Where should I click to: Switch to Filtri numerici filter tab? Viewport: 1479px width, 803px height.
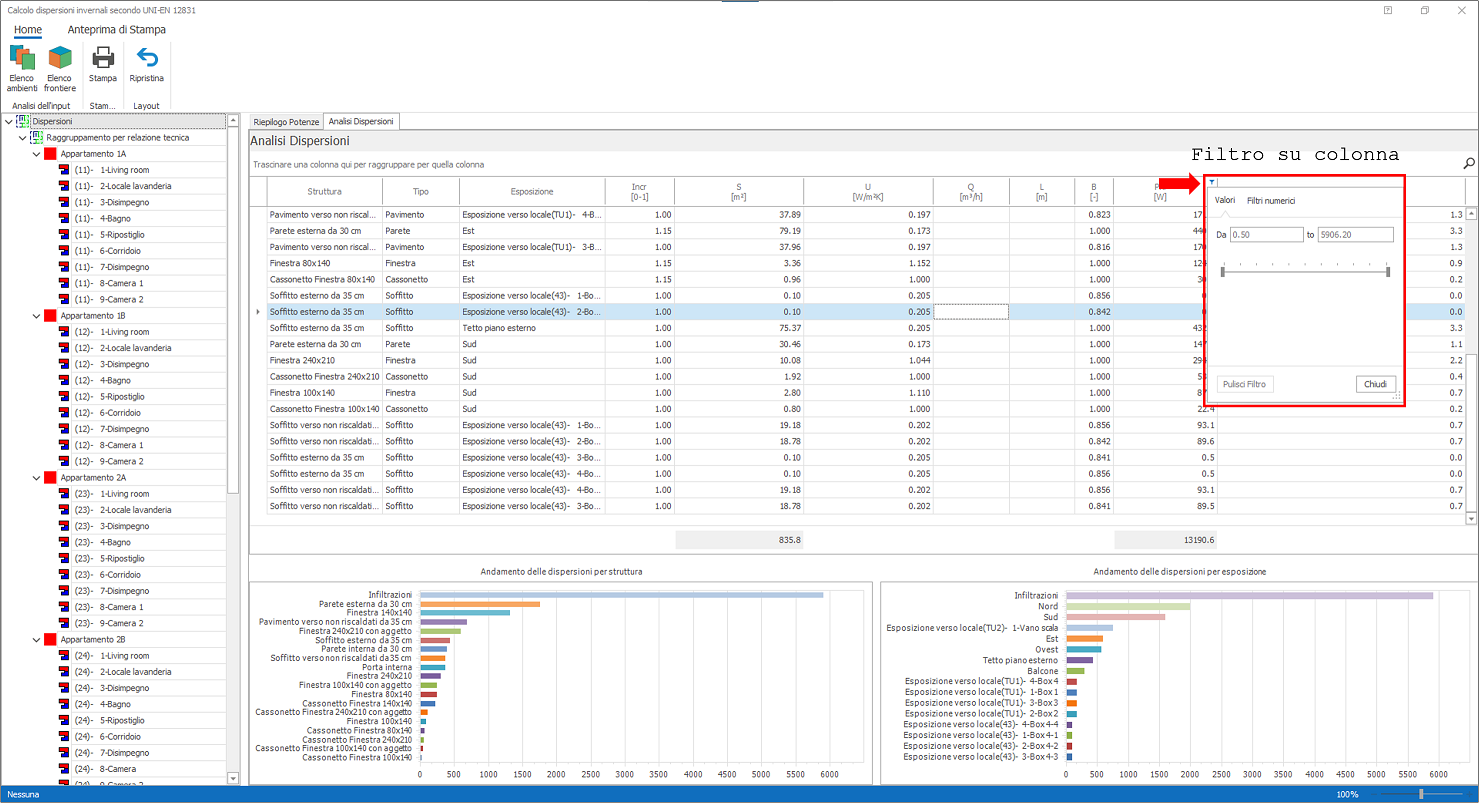(x=1271, y=201)
